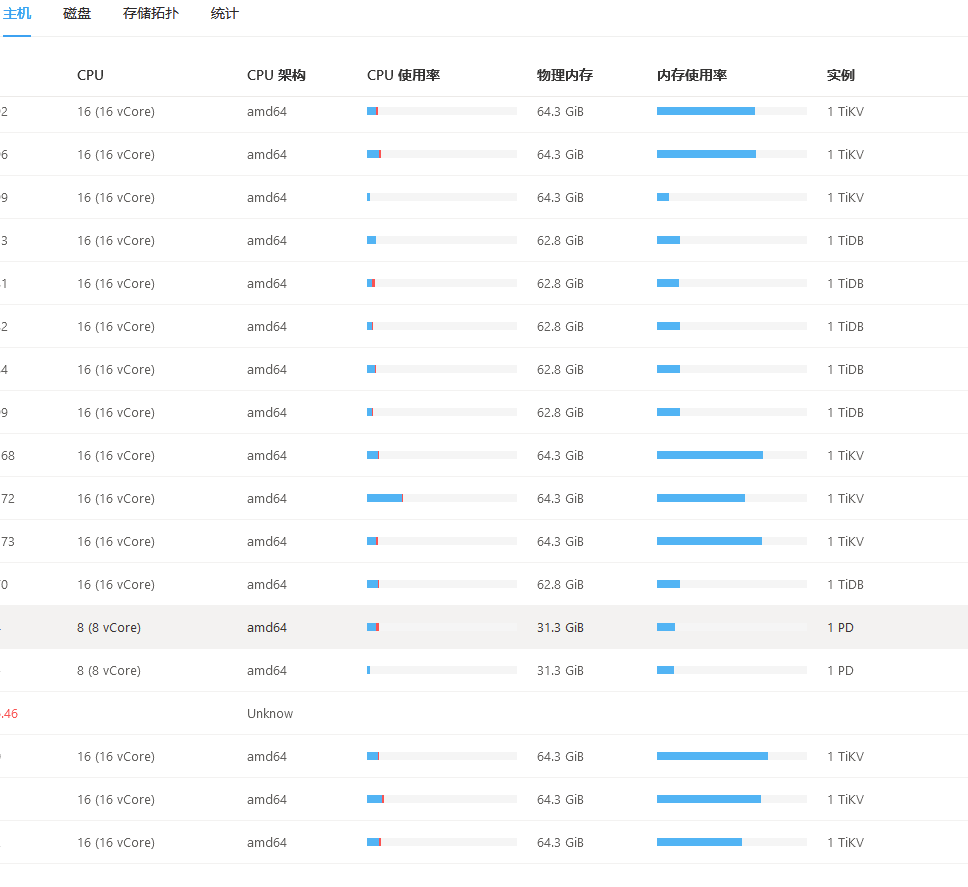Open the 存储拓扑 tab
The width and height of the screenshot is (968, 887).
[151, 14]
